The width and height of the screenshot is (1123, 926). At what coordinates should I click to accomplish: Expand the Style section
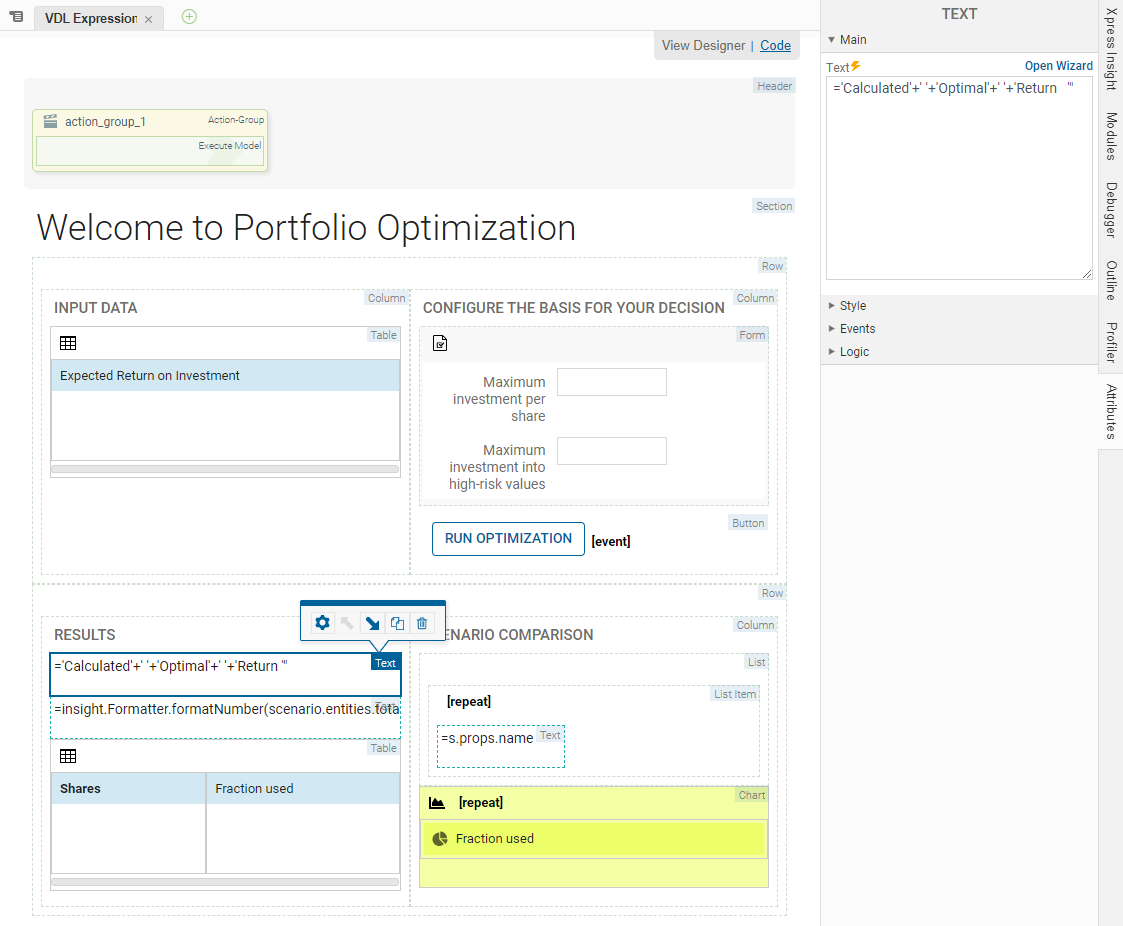831,306
